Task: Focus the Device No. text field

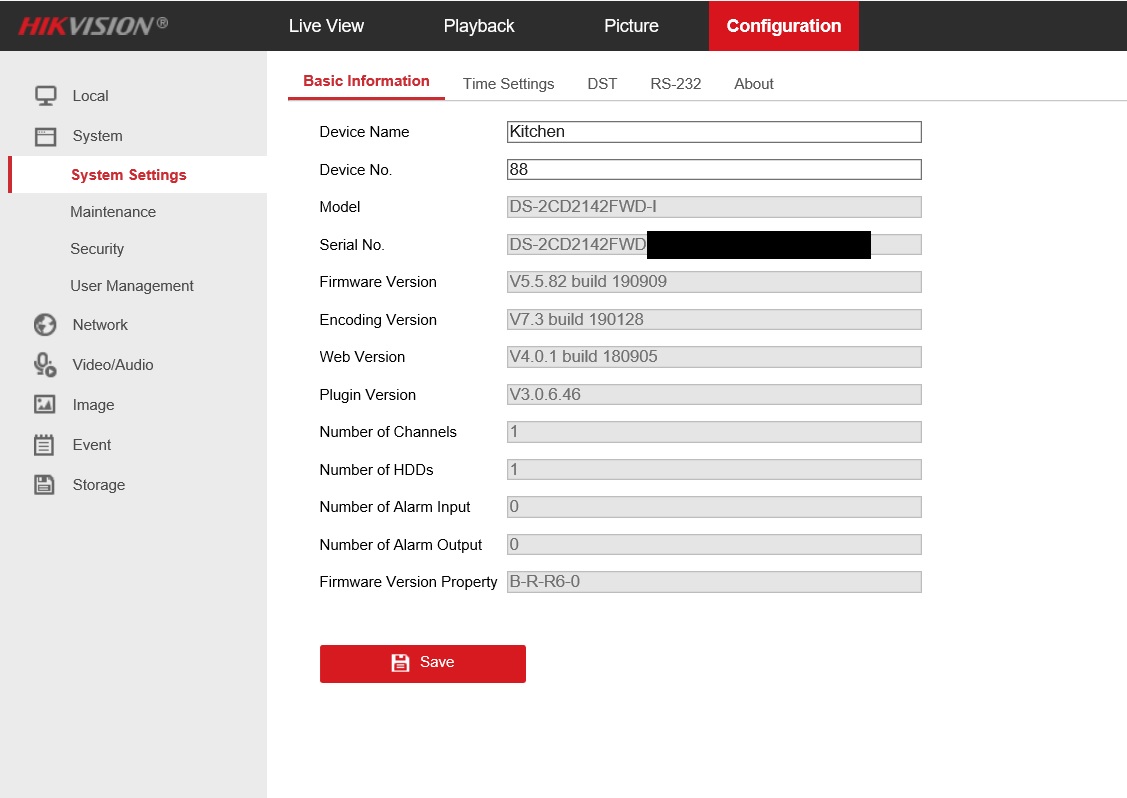Action: coord(714,170)
